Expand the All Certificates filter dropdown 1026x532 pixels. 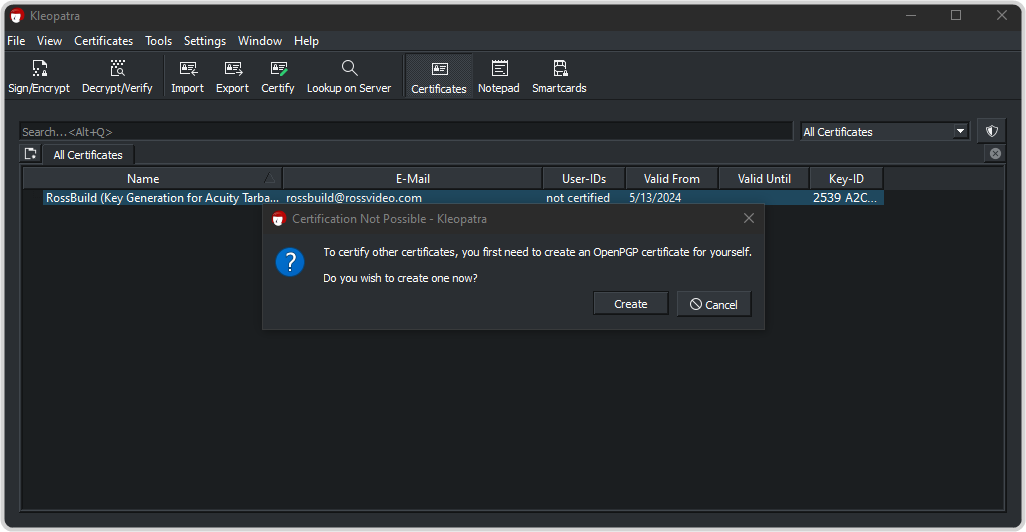885,132
